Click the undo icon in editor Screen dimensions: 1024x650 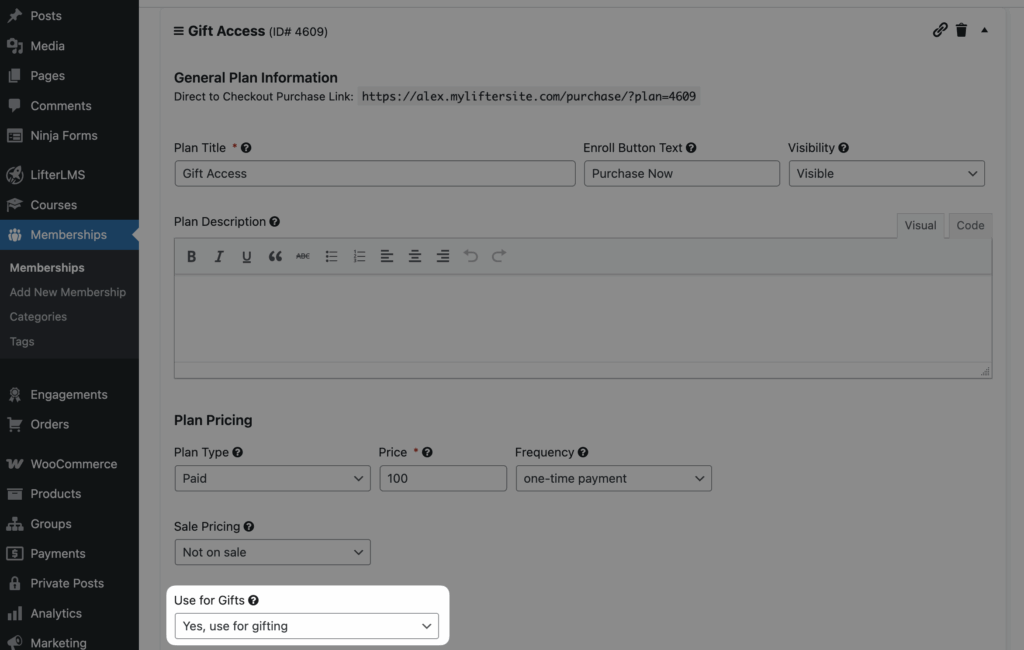click(x=471, y=257)
